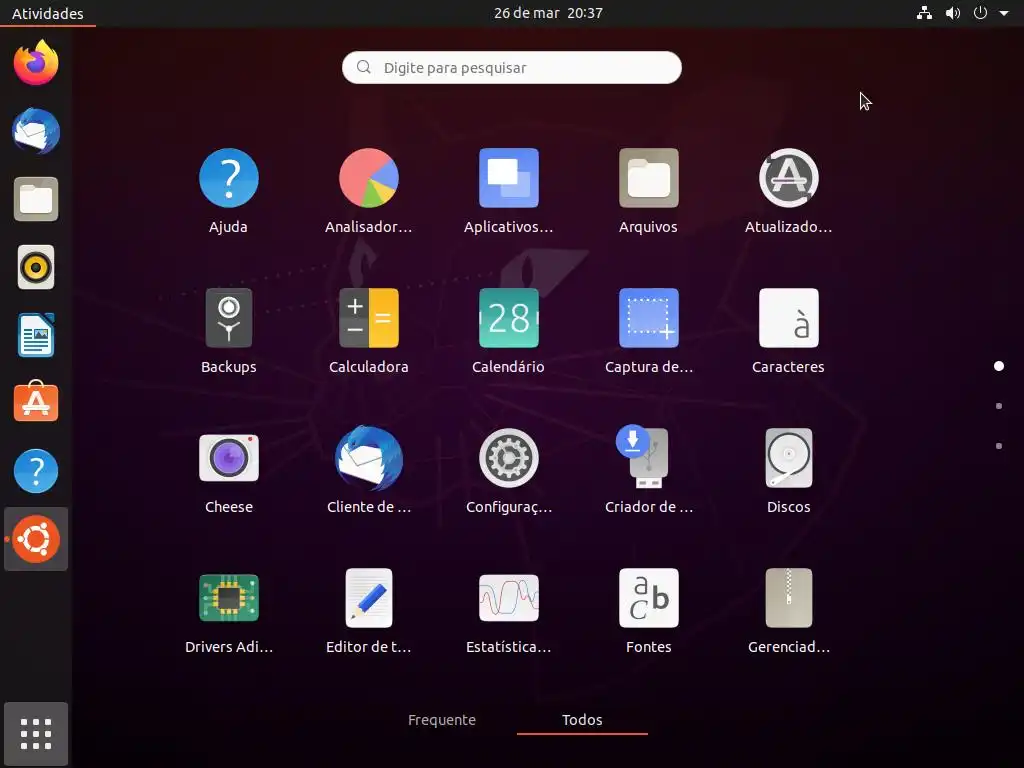Open Firefox from the dock
Viewport: 1024px width, 768px height.
pos(36,63)
